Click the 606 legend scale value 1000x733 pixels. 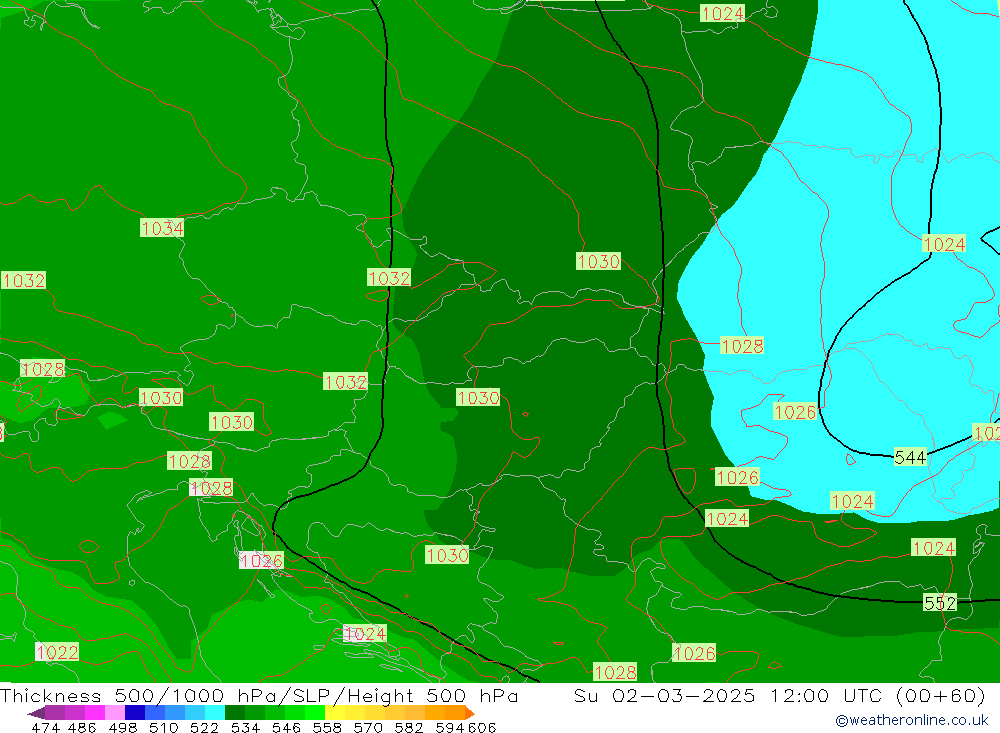[482, 727]
